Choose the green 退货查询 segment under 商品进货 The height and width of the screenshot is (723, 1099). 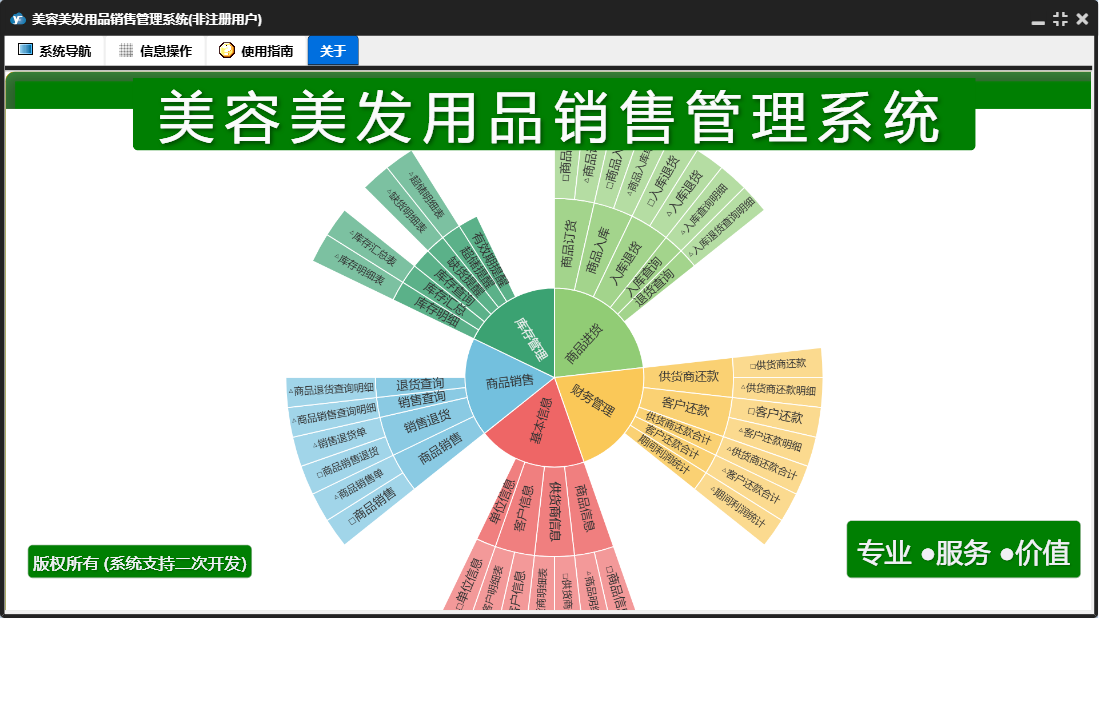click(654, 289)
